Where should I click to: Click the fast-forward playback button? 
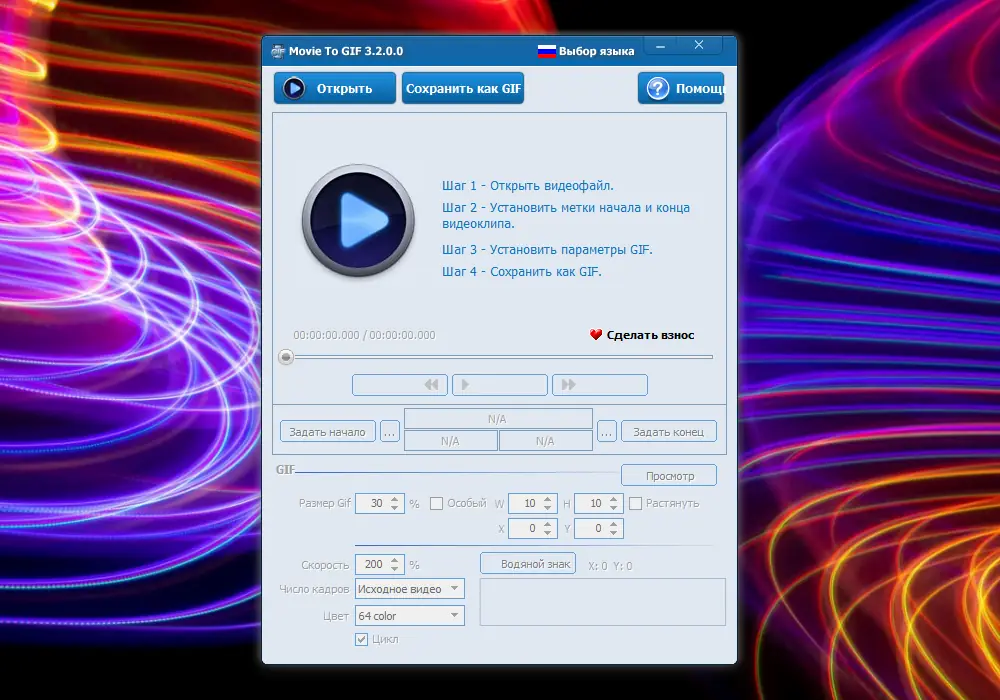click(599, 384)
